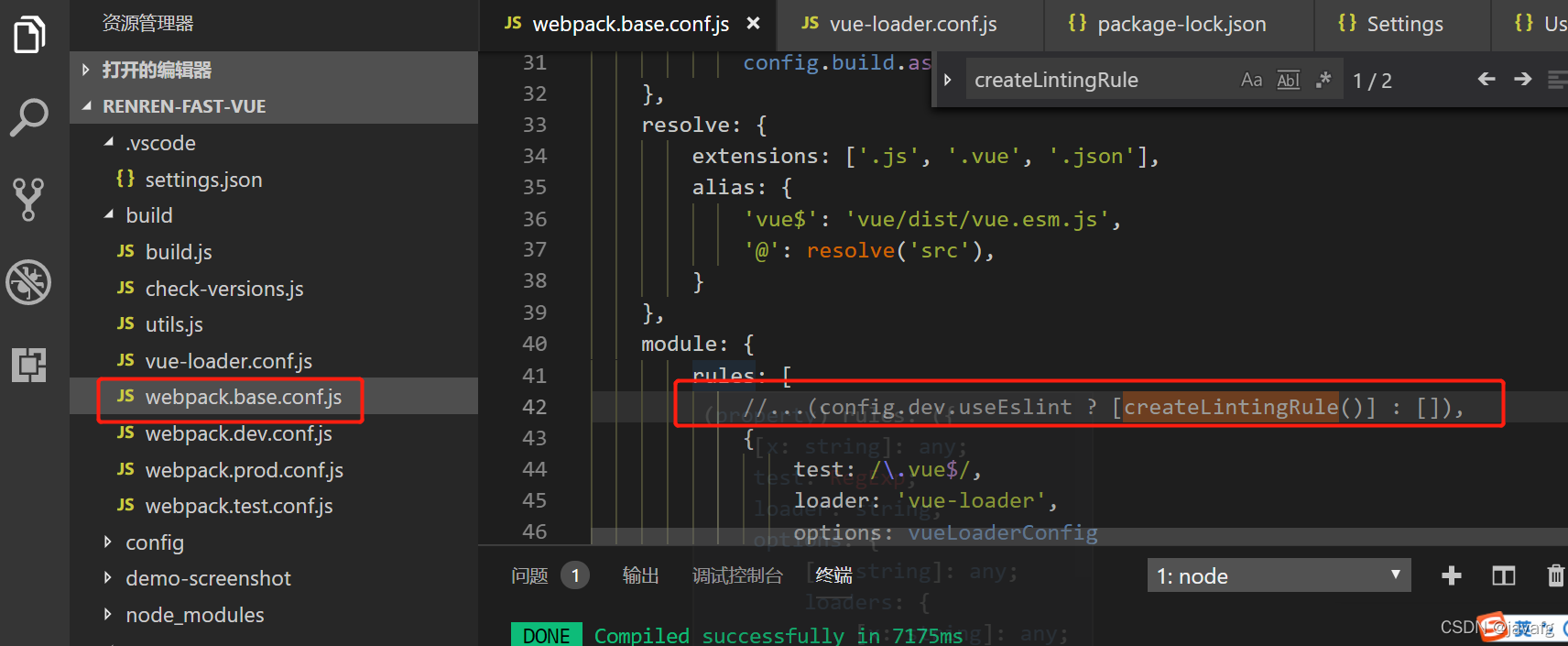Open the Search view in activity bar

29,117
